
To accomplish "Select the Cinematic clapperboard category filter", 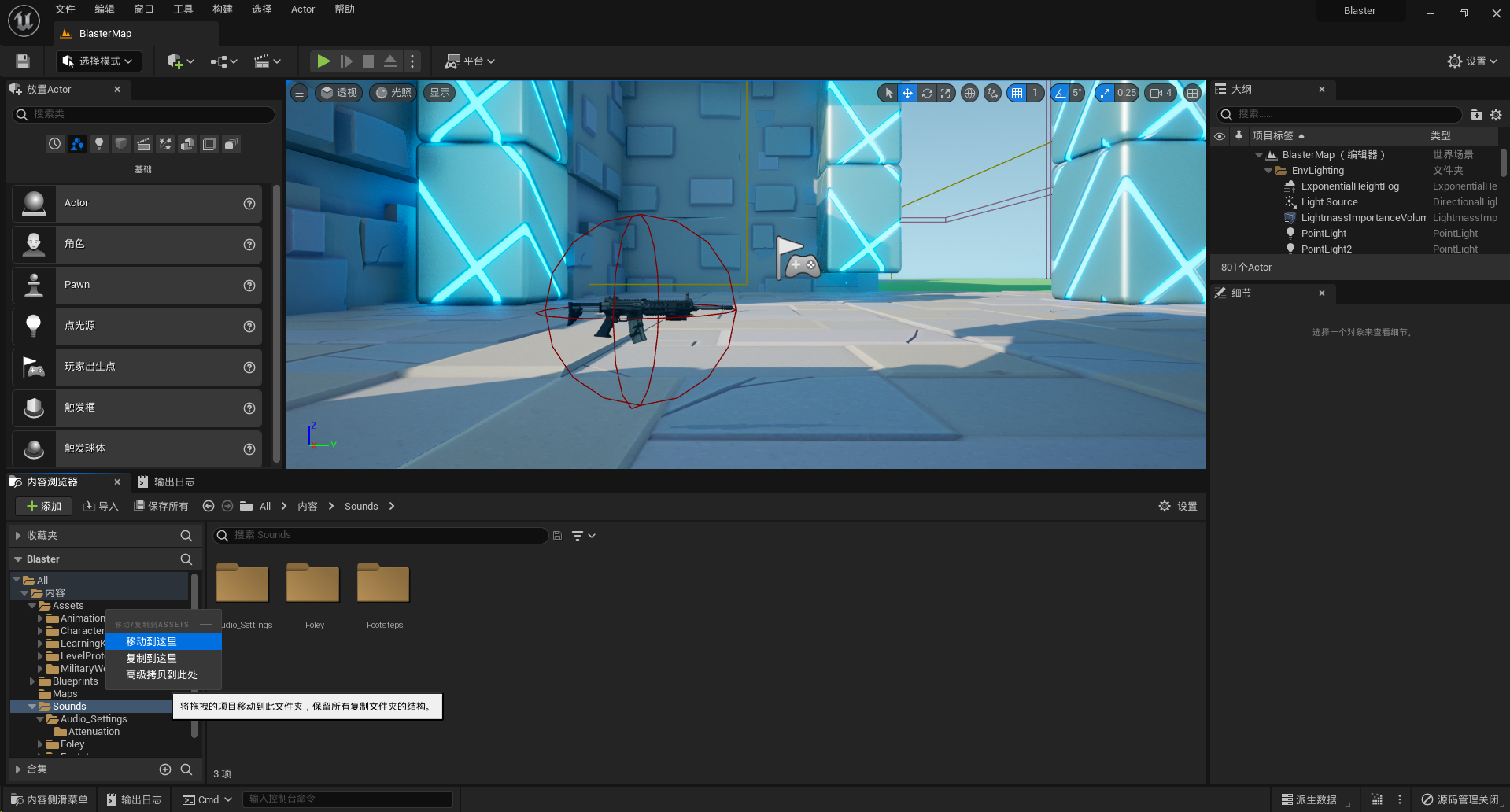I will [142, 144].
